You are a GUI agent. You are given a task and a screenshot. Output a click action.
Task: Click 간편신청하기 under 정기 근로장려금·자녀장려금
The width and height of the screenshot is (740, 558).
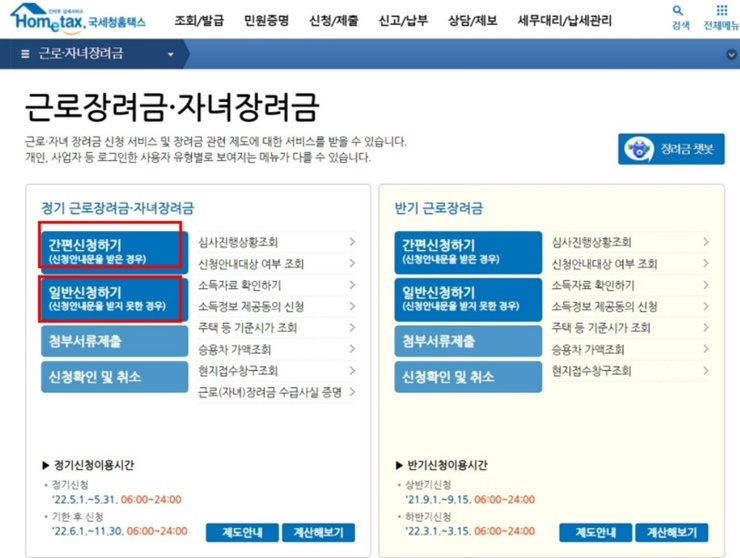click(115, 252)
